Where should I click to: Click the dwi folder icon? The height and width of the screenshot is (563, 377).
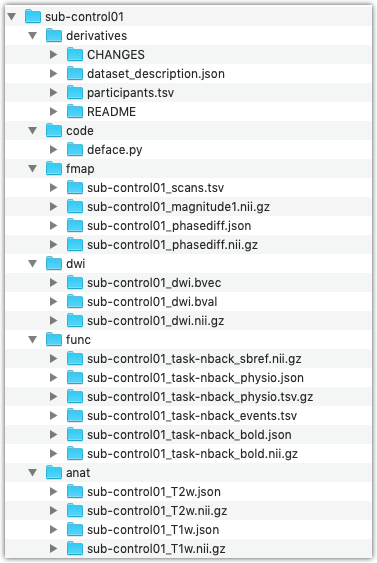54,263
